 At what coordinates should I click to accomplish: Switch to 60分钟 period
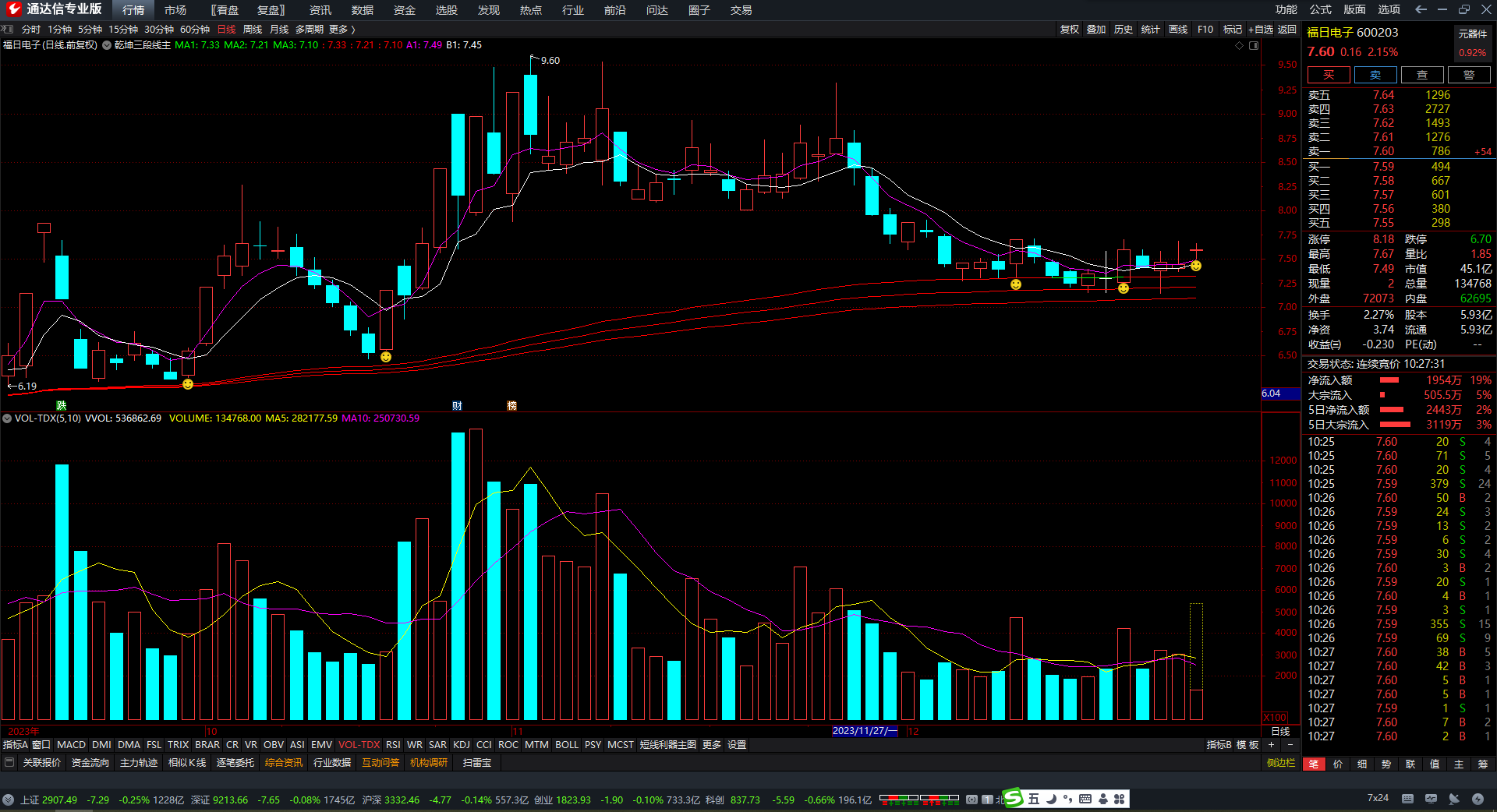[195, 30]
